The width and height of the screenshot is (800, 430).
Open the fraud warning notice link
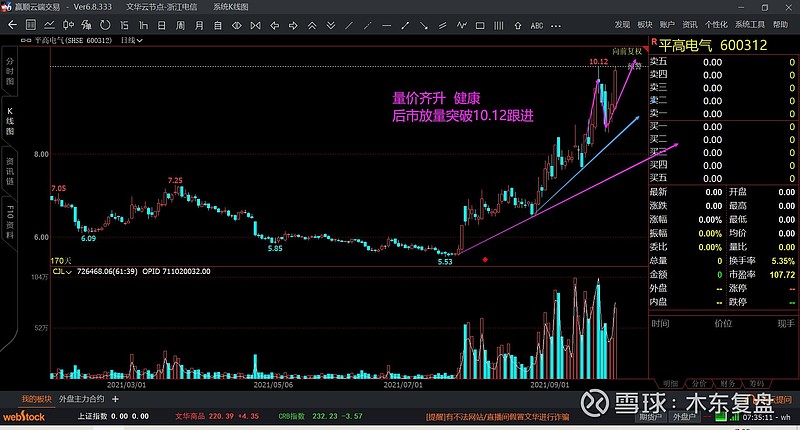click(x=497, y=417)
